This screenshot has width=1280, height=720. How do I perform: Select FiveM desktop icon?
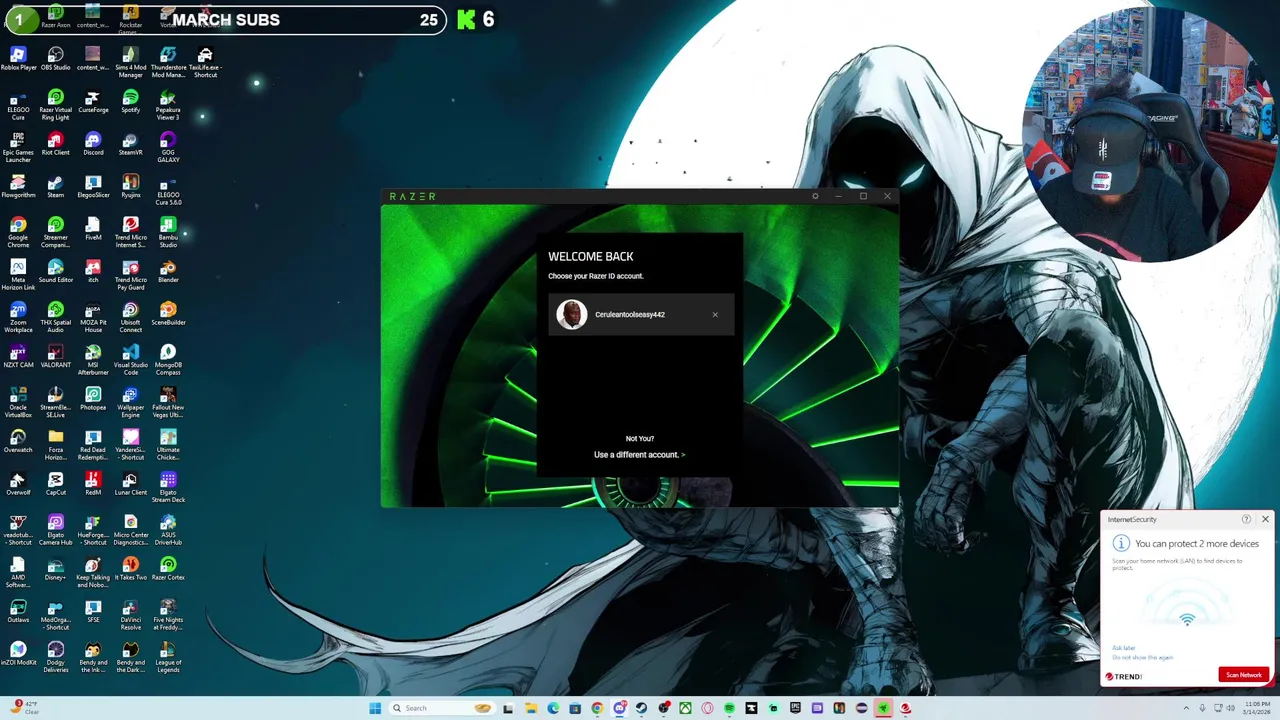point(93,229)
